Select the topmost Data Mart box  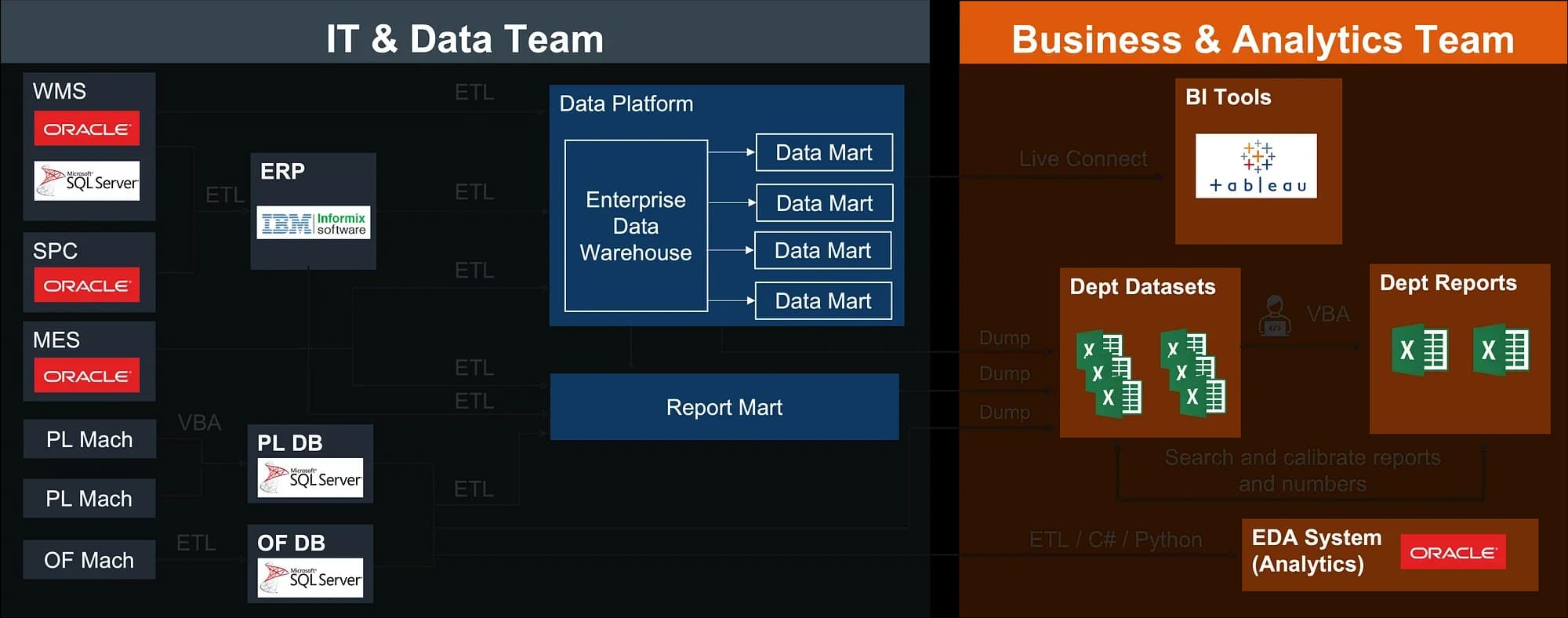pos(824,152)
